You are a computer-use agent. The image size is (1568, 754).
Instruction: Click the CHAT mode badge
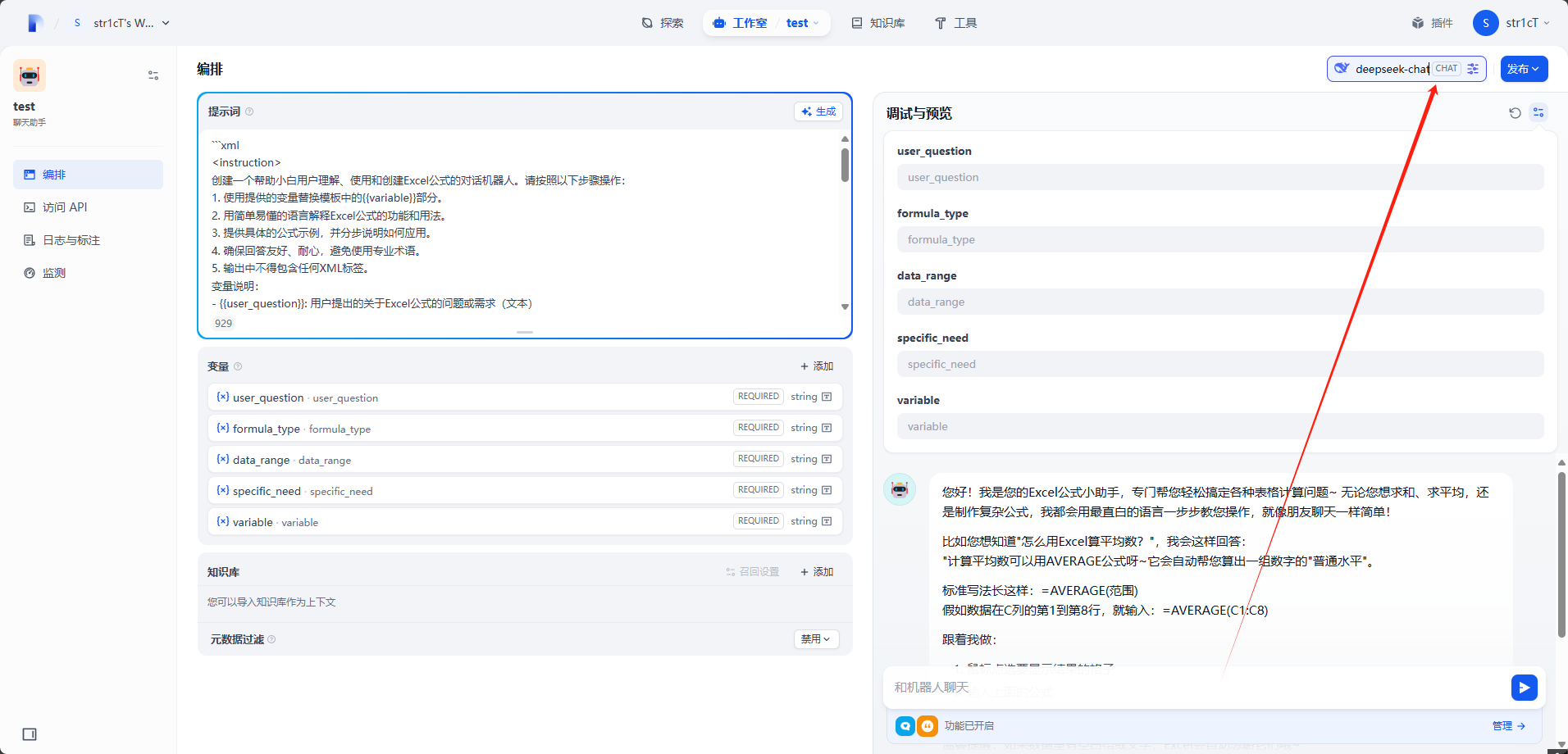pyautogui.click(x=1447, y=69)
